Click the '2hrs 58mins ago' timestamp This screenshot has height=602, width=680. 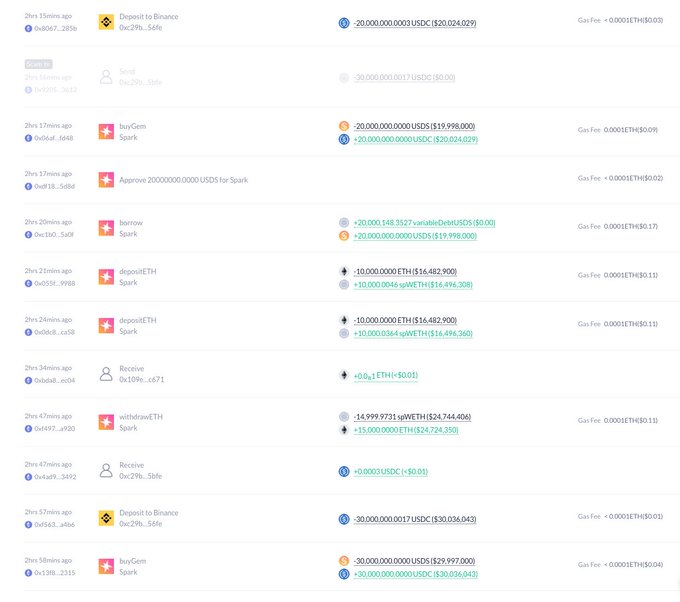point(48,560)
